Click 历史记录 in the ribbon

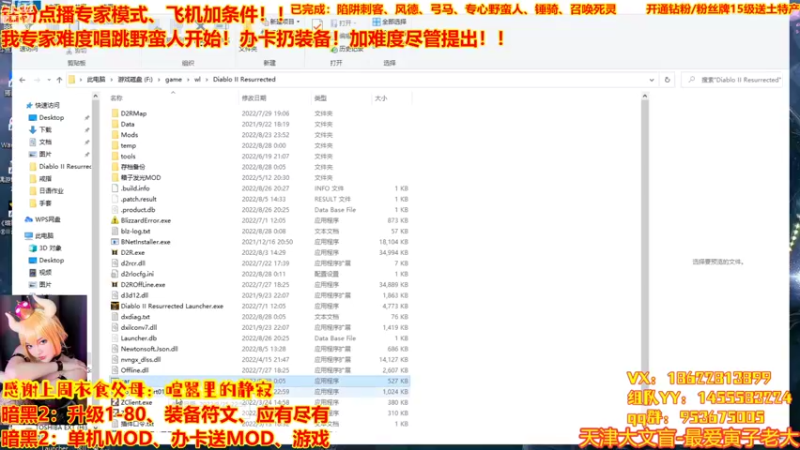coord(347,49)
